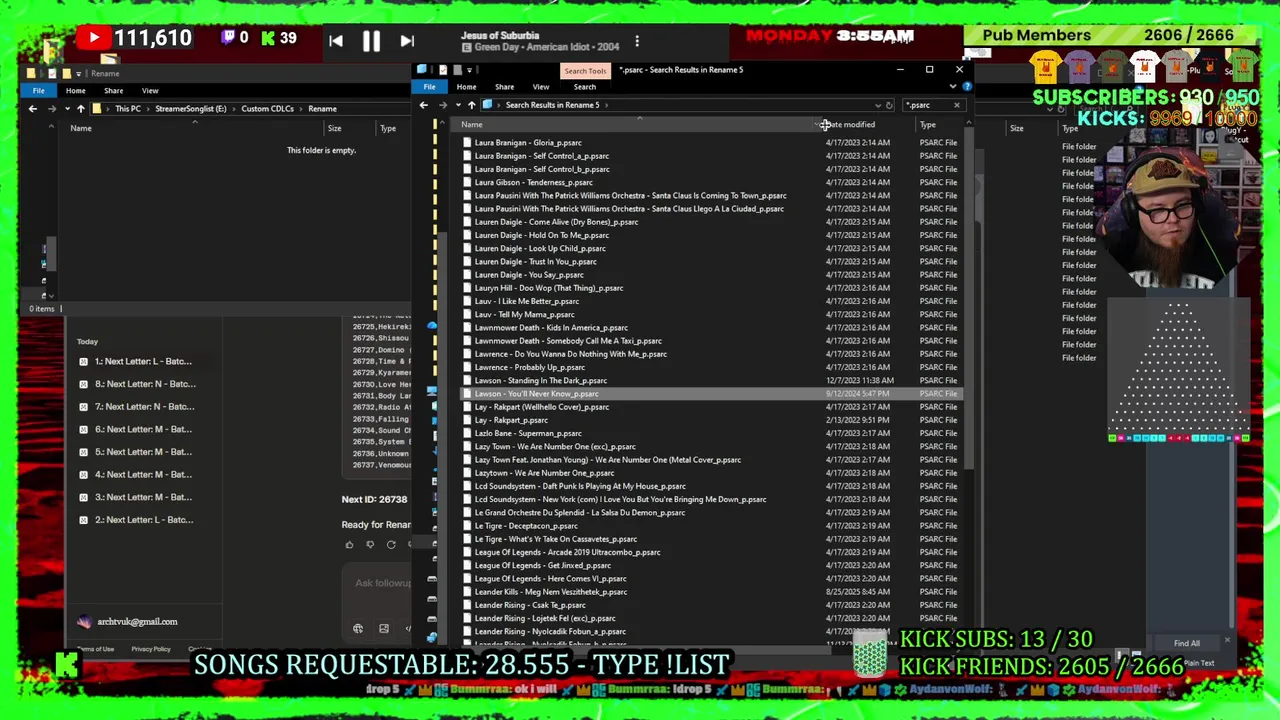Switch to Home tab in Search Results window

[466, 87]
